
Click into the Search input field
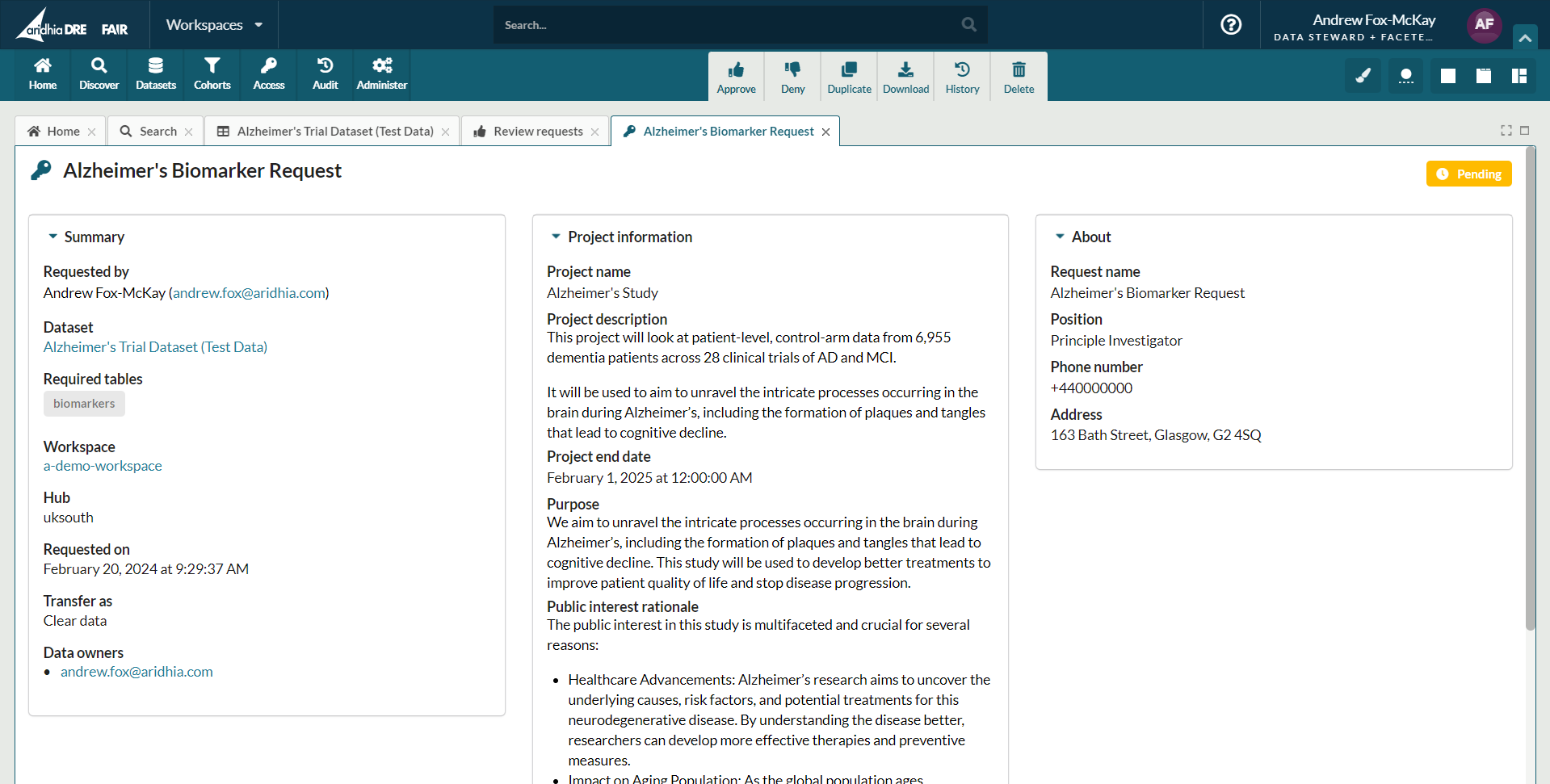[727, 25]
